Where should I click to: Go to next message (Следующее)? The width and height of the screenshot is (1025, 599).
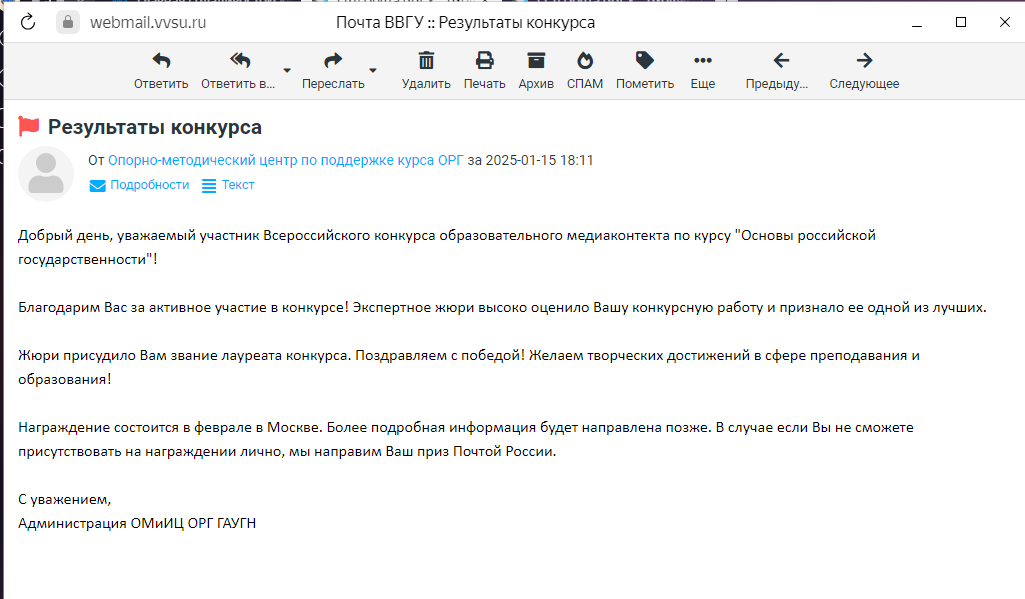click(864, 61)
